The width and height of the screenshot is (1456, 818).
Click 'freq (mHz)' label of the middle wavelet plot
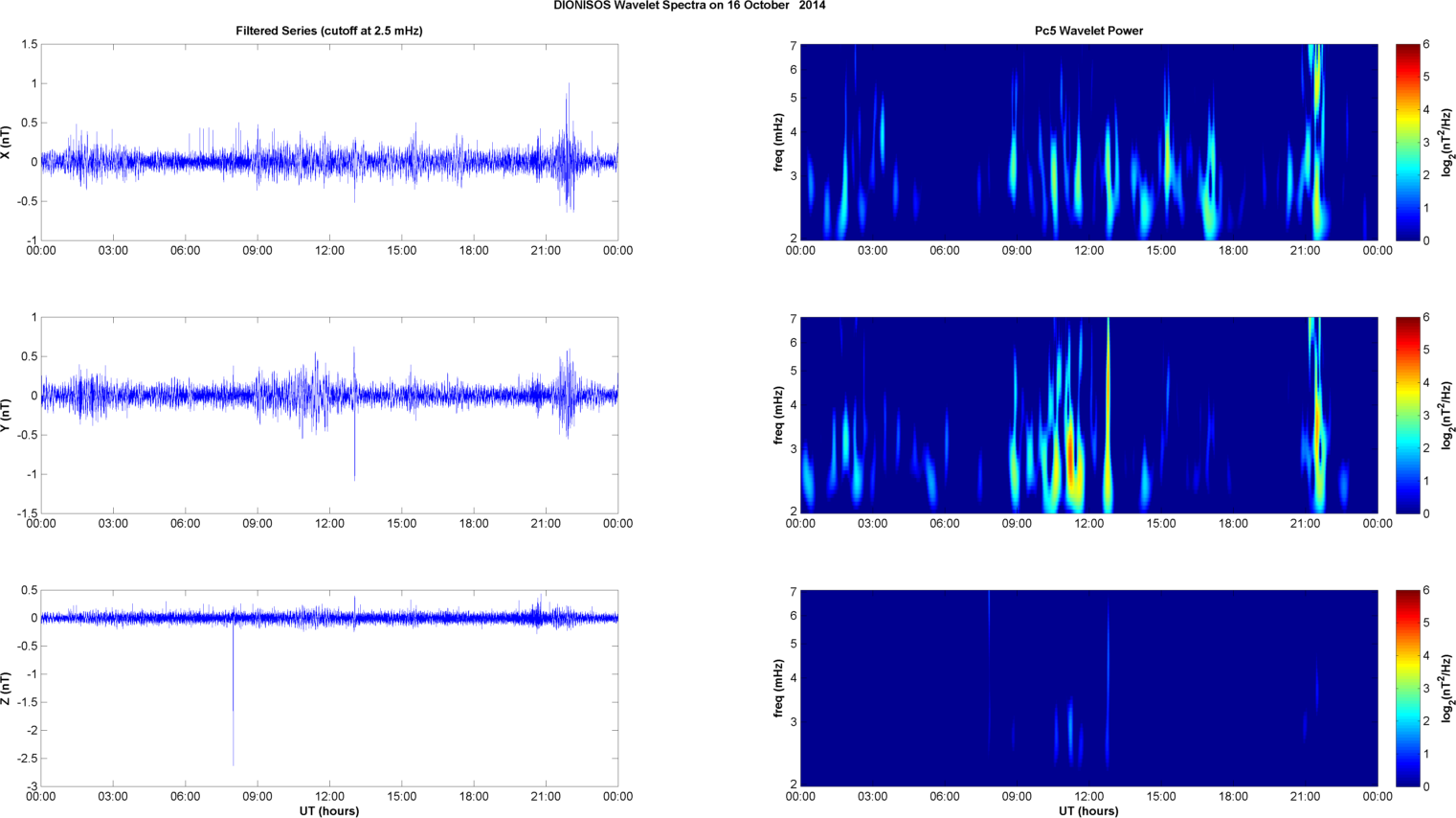click(779, 416)
